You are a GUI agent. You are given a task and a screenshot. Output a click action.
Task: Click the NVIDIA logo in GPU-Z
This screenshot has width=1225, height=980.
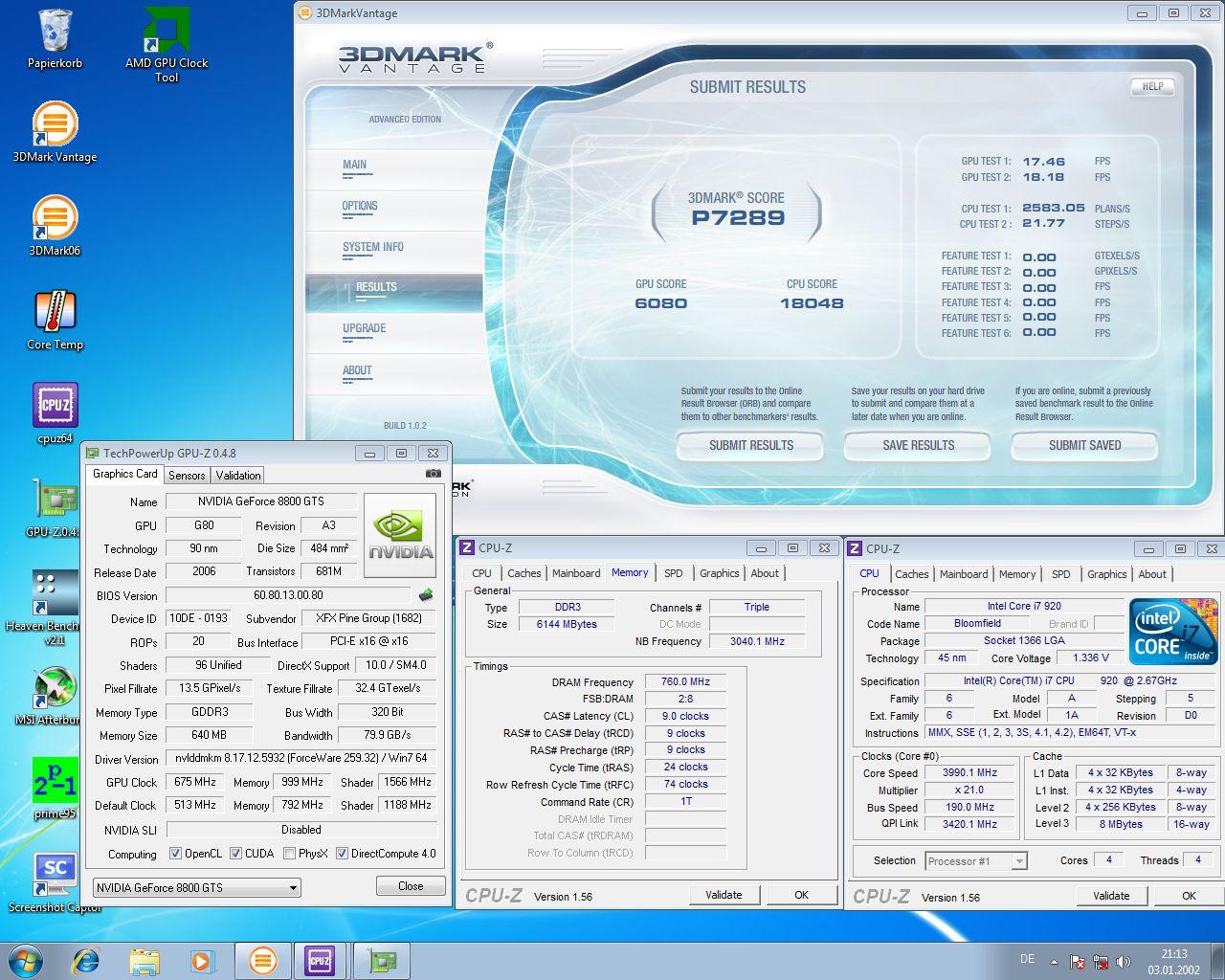[x=400, y=536]
